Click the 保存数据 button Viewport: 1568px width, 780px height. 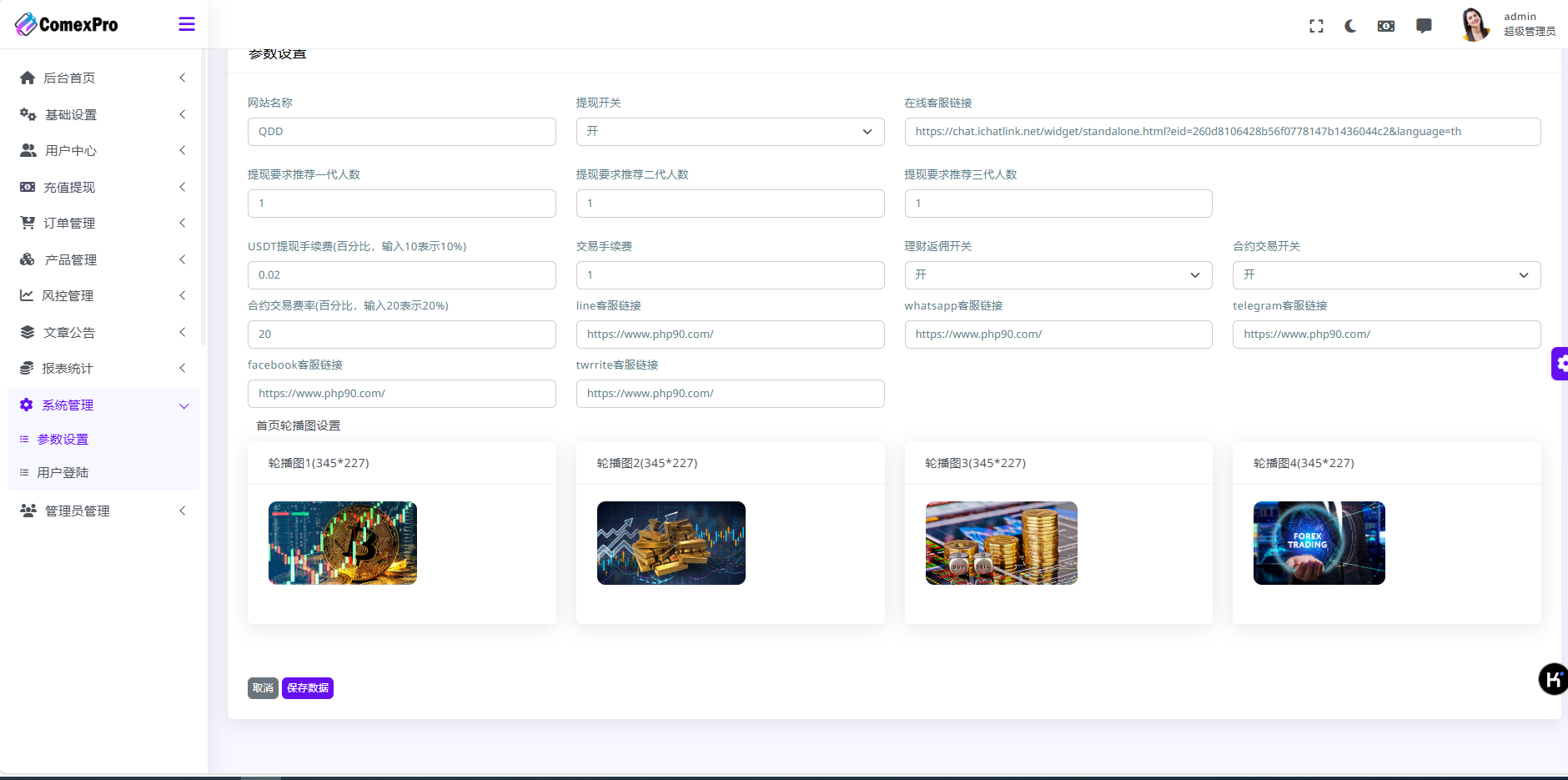pos(307,688)
